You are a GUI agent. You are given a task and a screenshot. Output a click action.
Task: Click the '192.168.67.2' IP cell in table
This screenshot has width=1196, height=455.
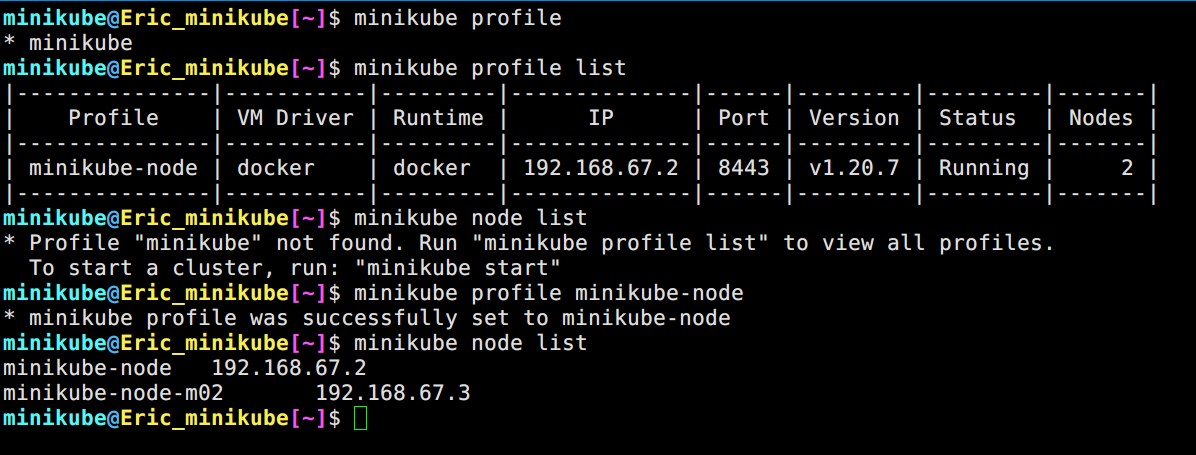click(x=600, y=168)
